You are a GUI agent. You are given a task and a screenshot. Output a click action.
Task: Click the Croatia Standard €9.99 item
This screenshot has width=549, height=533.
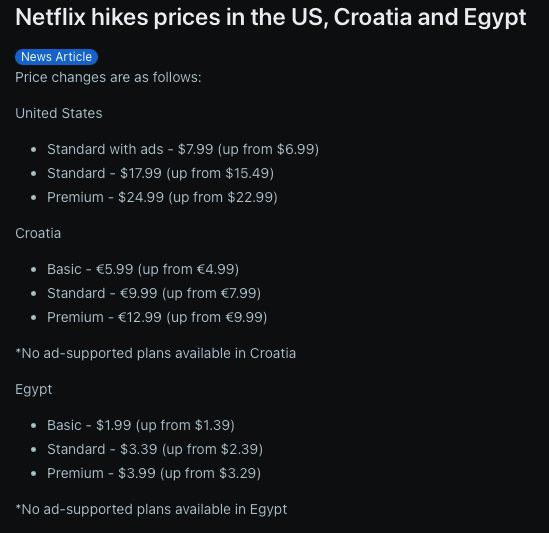click(154, 293)
